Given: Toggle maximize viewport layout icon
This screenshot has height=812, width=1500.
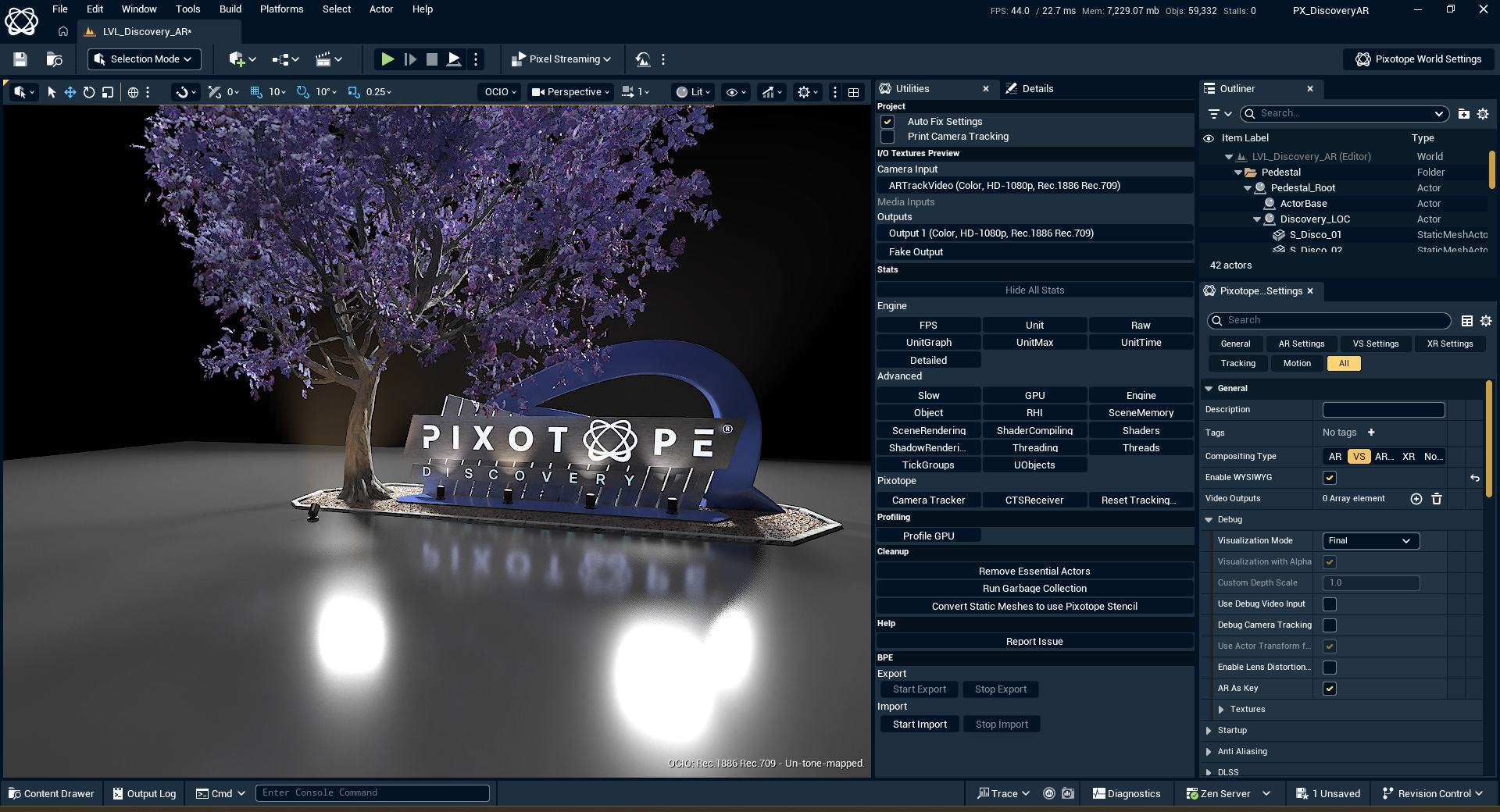Looking at the screenshot, I should (854, 92).
